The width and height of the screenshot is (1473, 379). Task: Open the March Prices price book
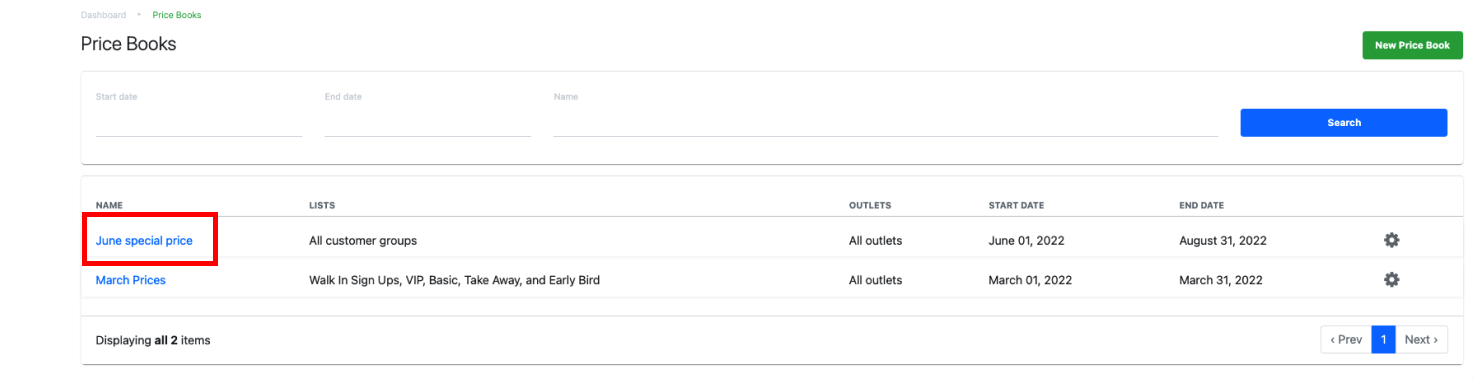131,280
